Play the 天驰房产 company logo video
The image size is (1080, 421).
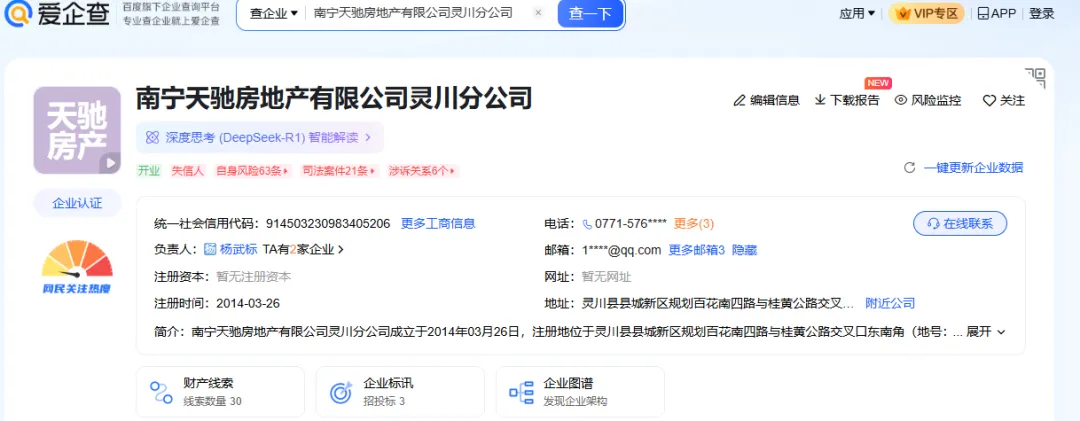click(x=110, y=163)
